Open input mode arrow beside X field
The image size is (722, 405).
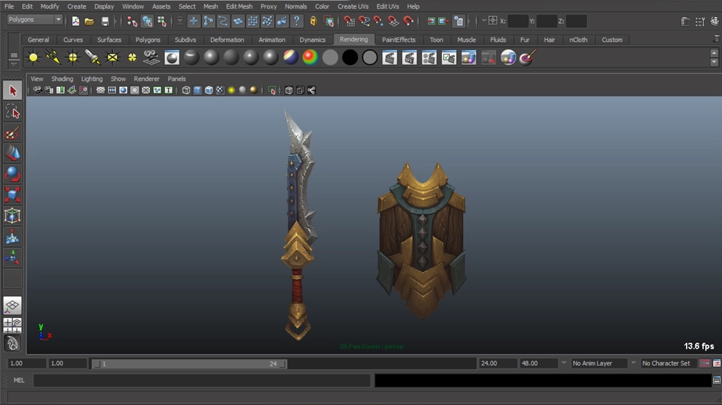click(x=484, y=21)
